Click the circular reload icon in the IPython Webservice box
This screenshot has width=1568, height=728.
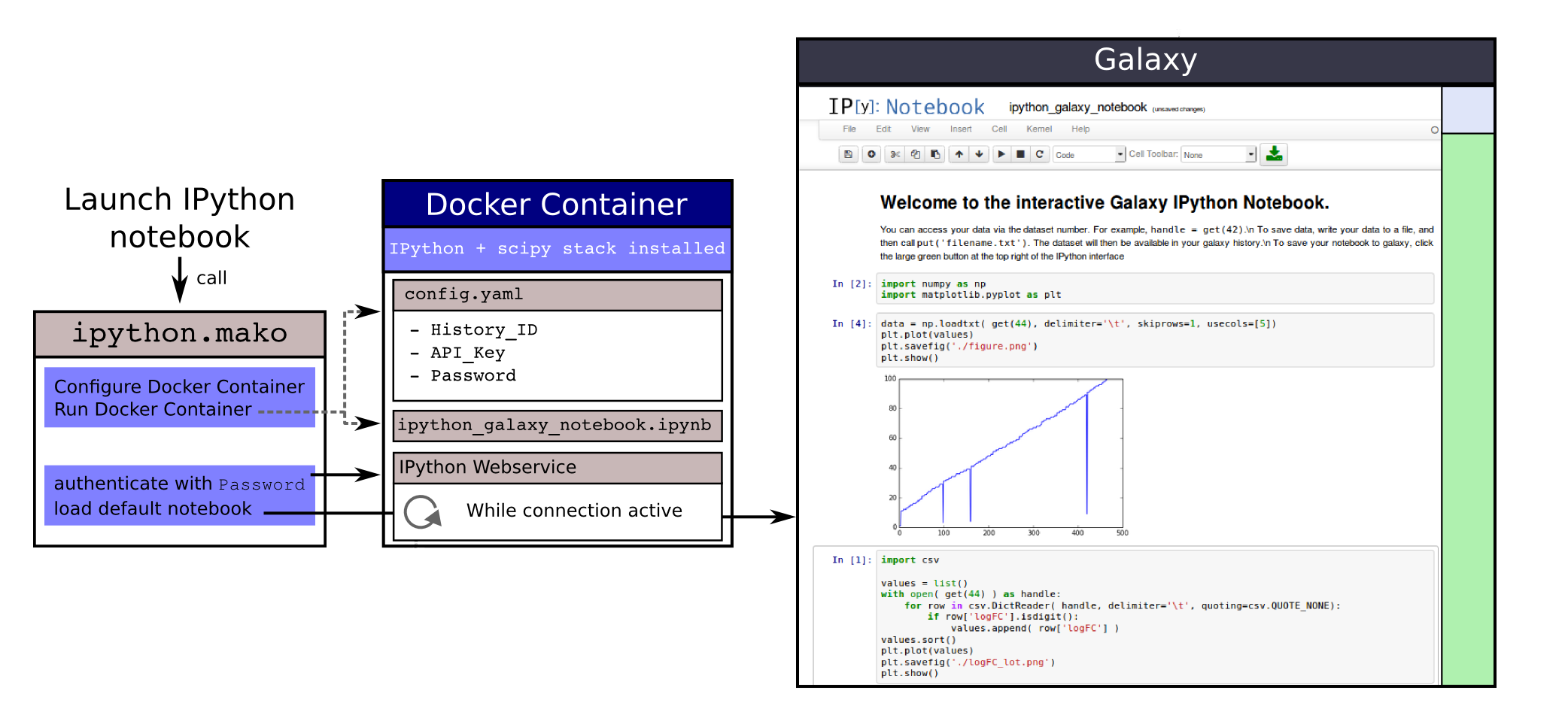click(423, 512)
